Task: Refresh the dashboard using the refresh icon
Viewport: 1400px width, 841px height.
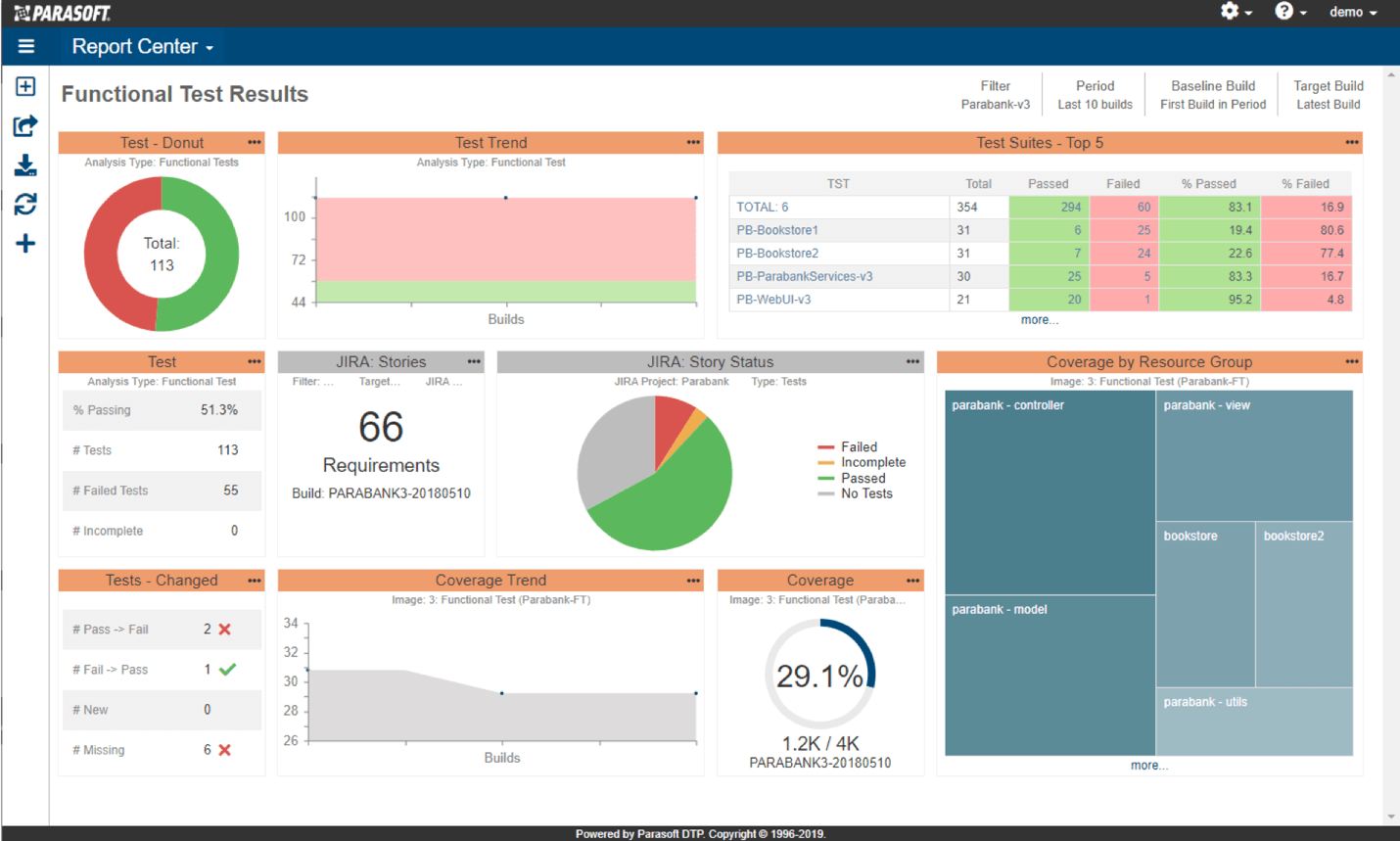Action: point(25,204)
